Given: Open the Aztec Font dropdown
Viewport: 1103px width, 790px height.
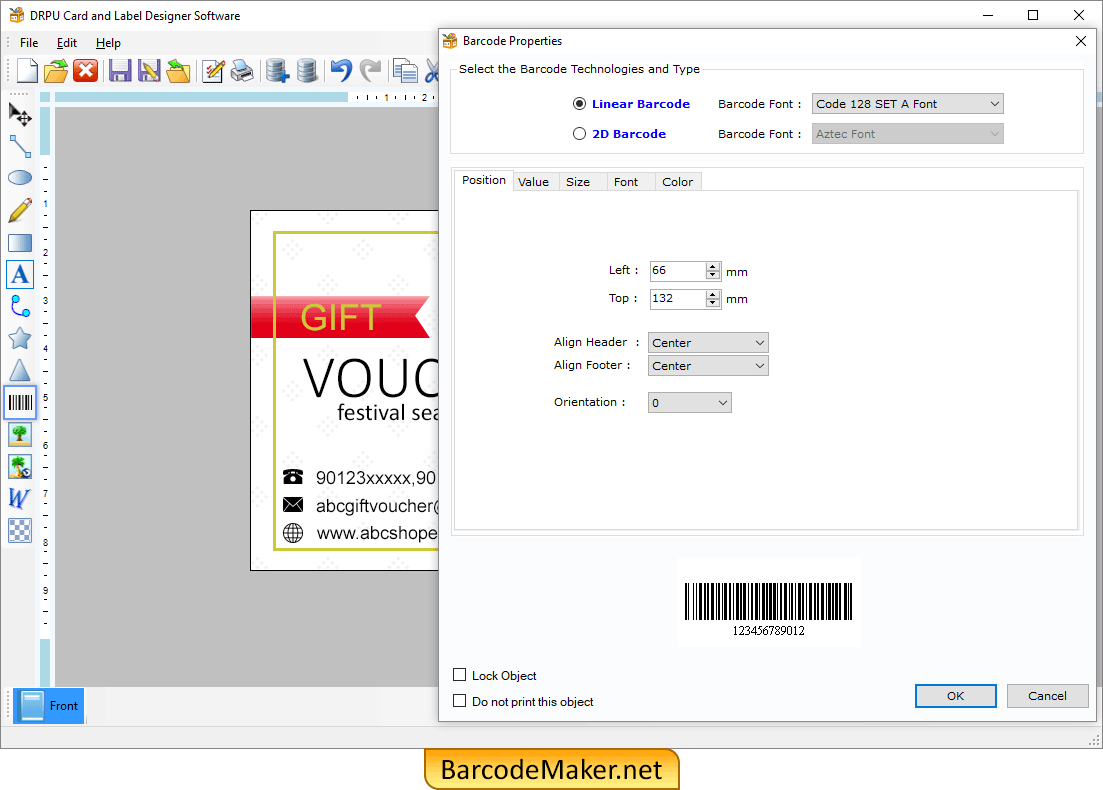Looking at the screenshot, I should click(x=907, y=134).
